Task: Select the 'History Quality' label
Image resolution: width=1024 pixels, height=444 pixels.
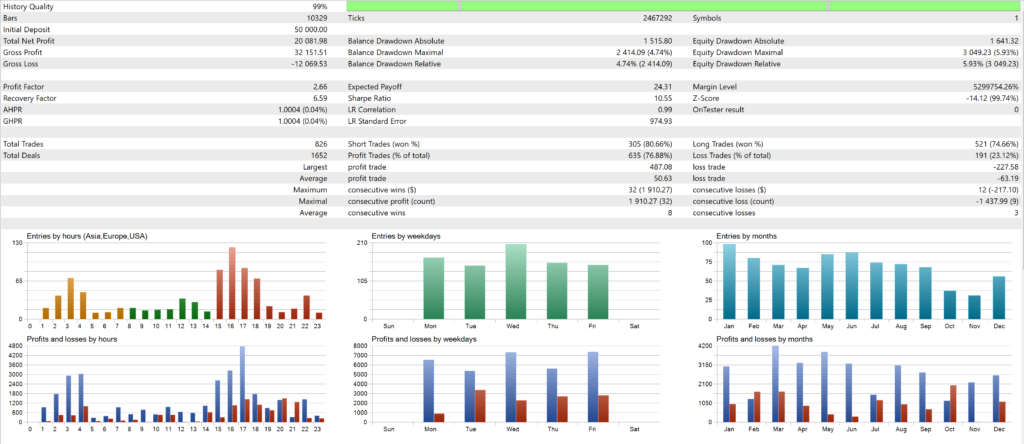Action: tap(28, 7)
